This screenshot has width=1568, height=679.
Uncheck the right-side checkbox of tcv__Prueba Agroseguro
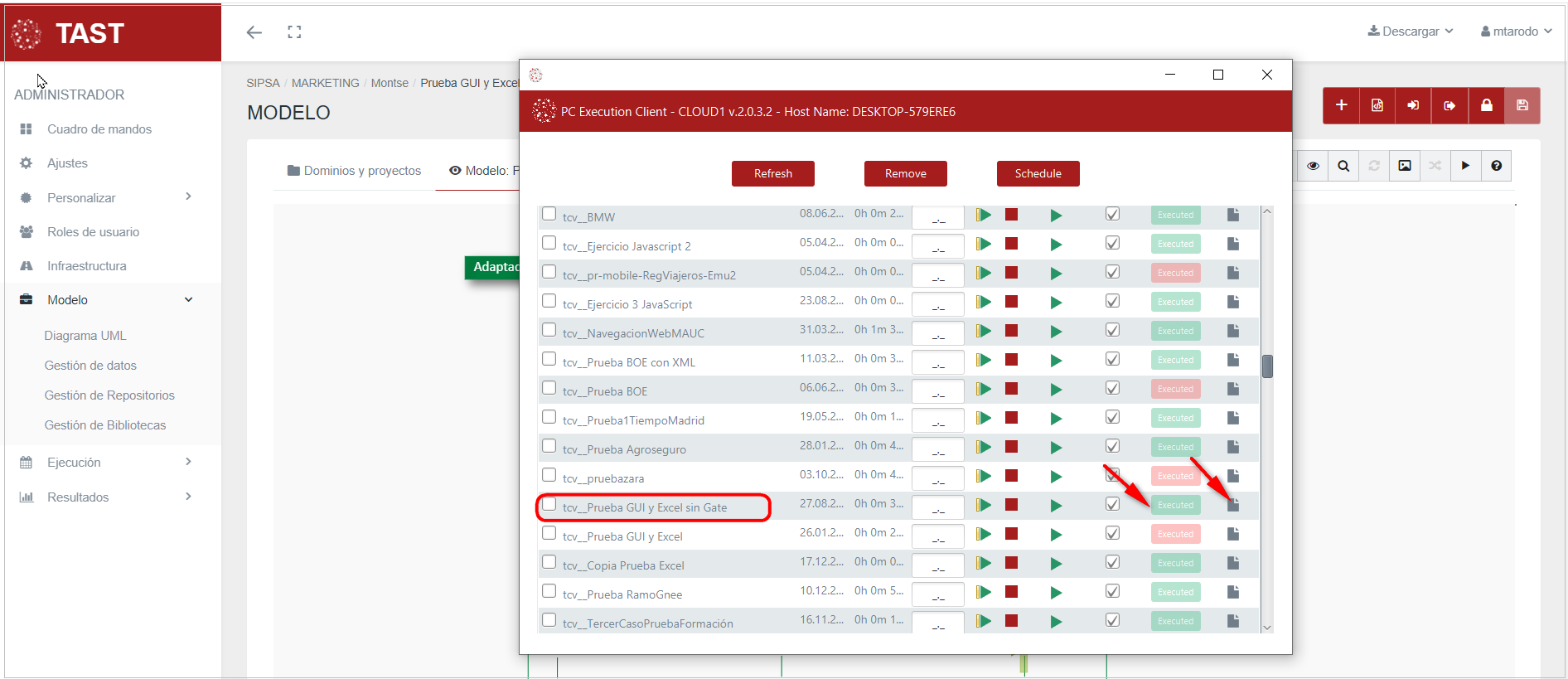[x=1112, y=446]
